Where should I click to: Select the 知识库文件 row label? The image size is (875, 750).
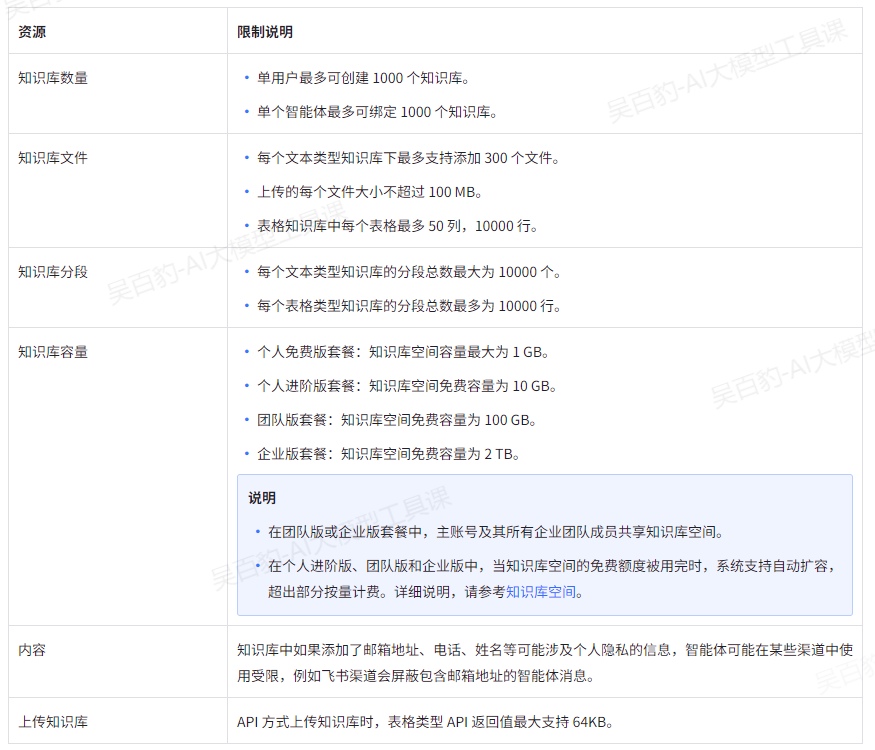tap(53, 158)
